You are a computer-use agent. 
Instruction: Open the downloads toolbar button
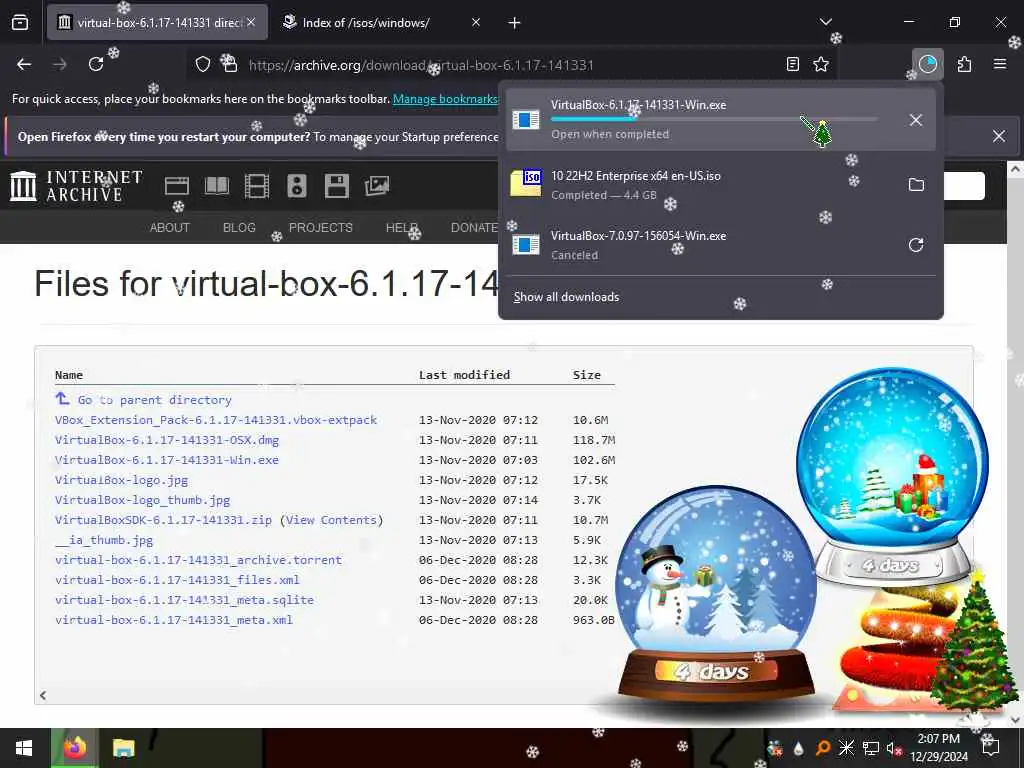(927, 64)
